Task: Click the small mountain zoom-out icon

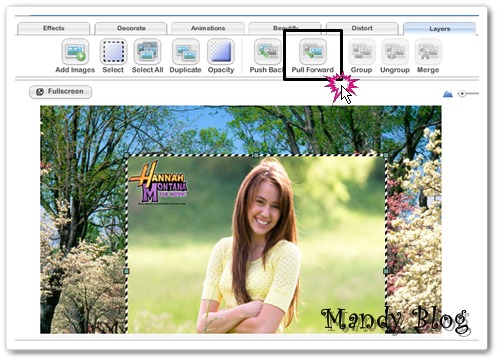Action: pos(448,94)
